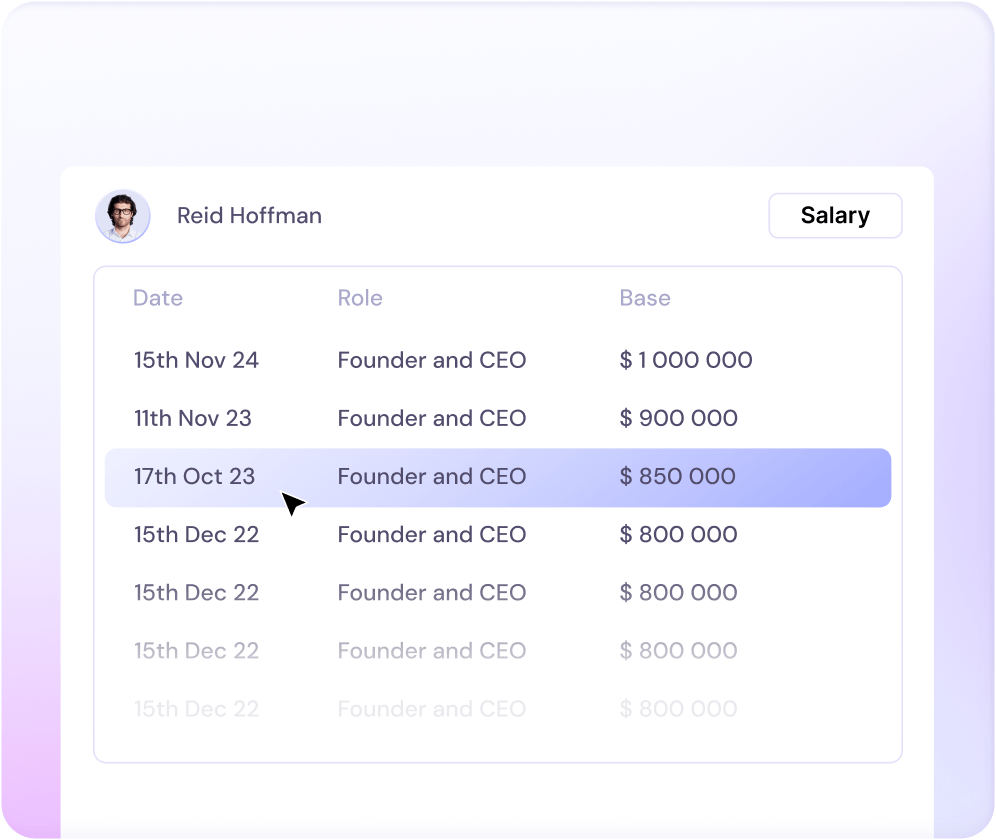Click role text in first 15th Dec 22 row
Viewport: 996px width, 840px height.
tap(432, 534)
